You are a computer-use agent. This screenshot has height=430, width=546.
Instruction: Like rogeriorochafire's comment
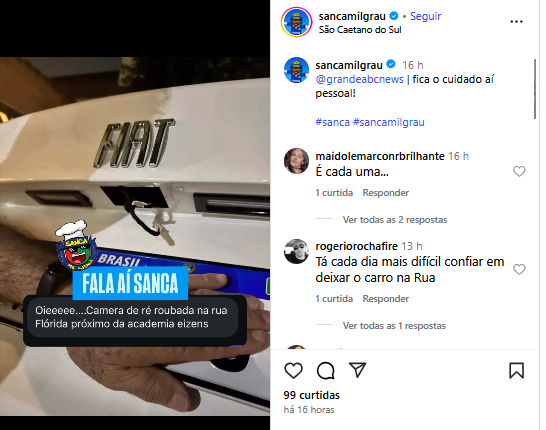519,269
